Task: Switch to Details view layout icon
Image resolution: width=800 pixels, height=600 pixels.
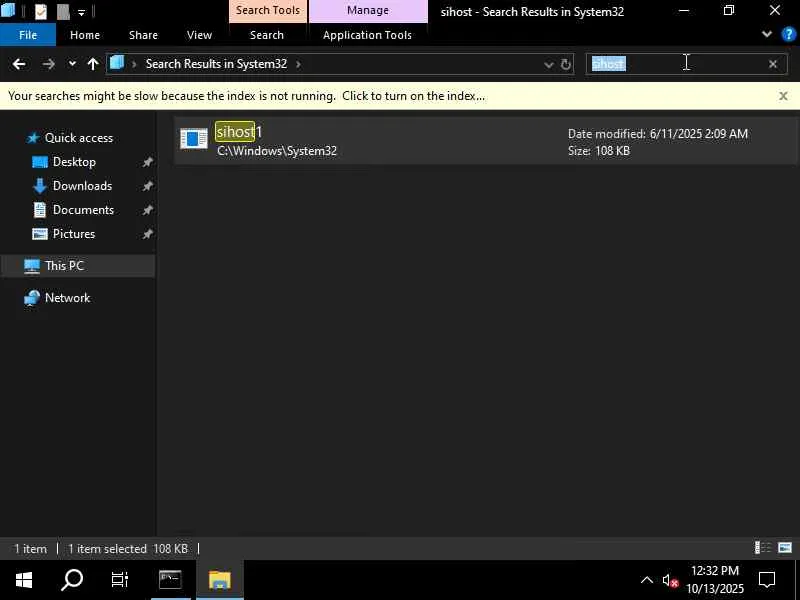Action: (x=763, y=548)
